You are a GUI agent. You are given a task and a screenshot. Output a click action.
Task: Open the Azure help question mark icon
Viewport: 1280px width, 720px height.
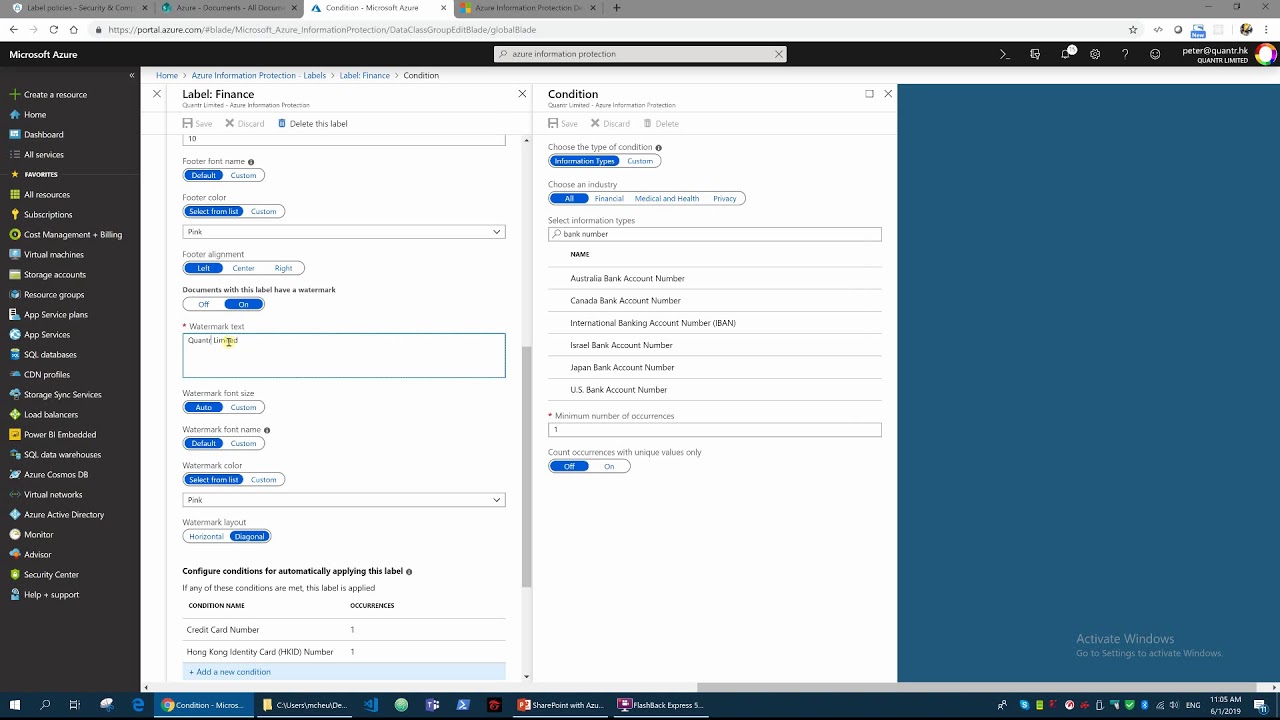pos(1125,54)
